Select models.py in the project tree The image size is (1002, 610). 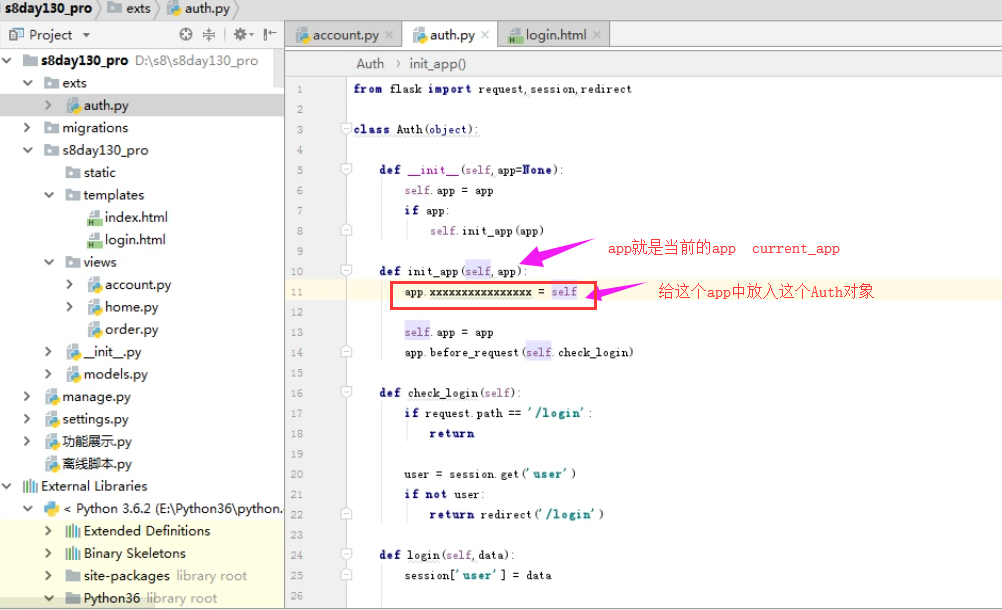(119, 374)
